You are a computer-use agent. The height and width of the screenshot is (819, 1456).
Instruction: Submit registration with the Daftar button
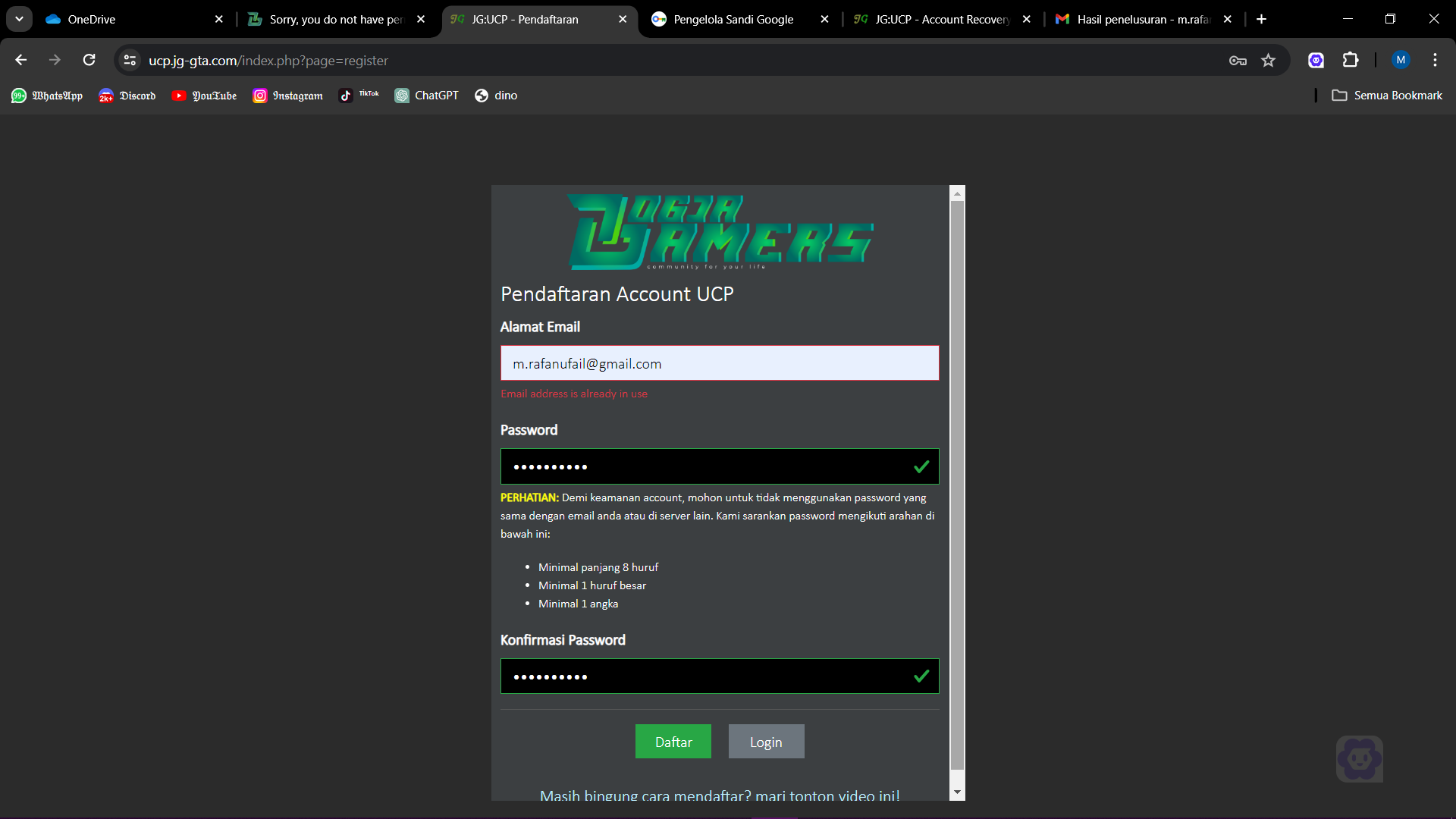[673, 742]
